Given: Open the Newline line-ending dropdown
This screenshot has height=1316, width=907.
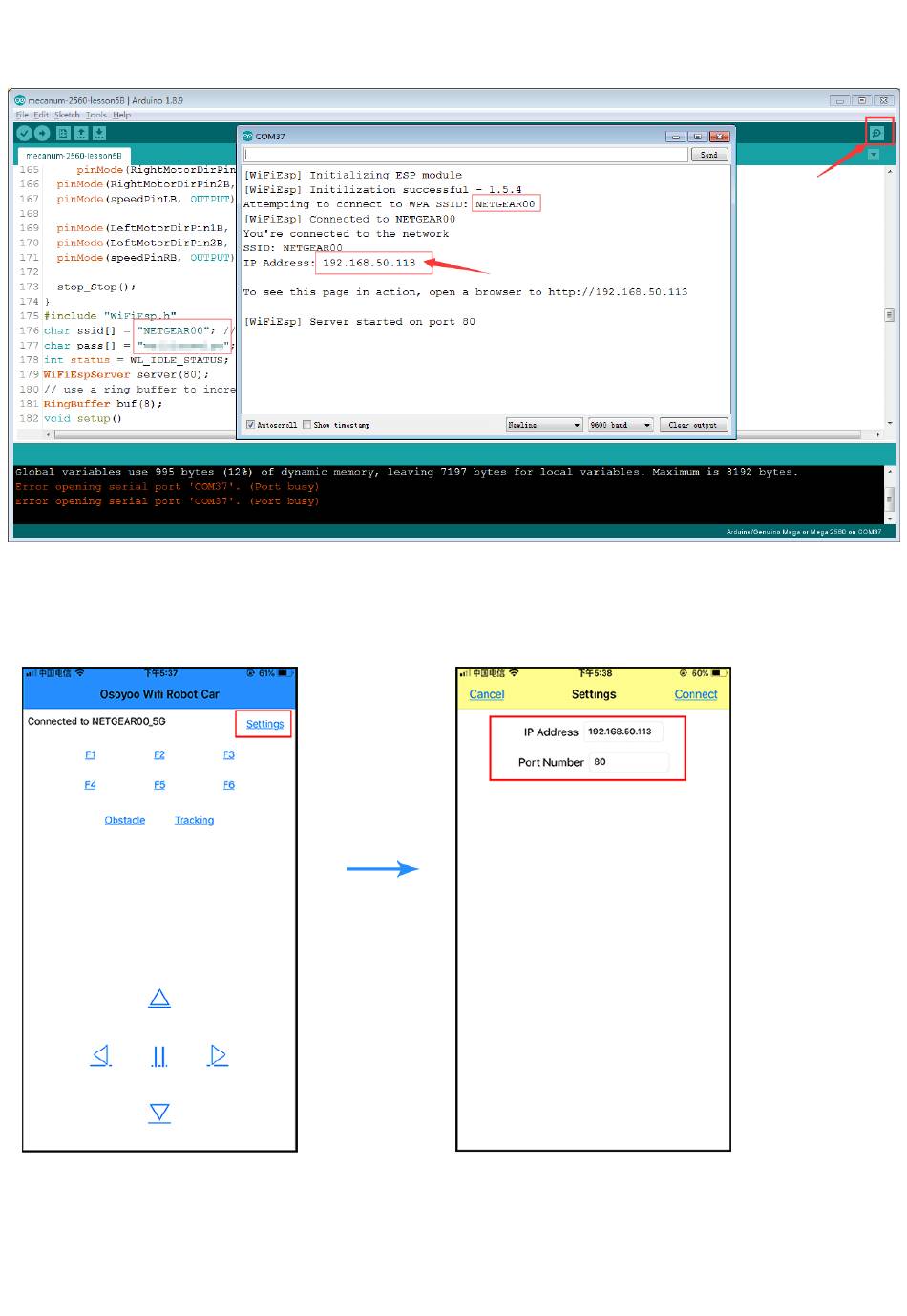Looking at the screenshot, I should [x=544, y=425].
